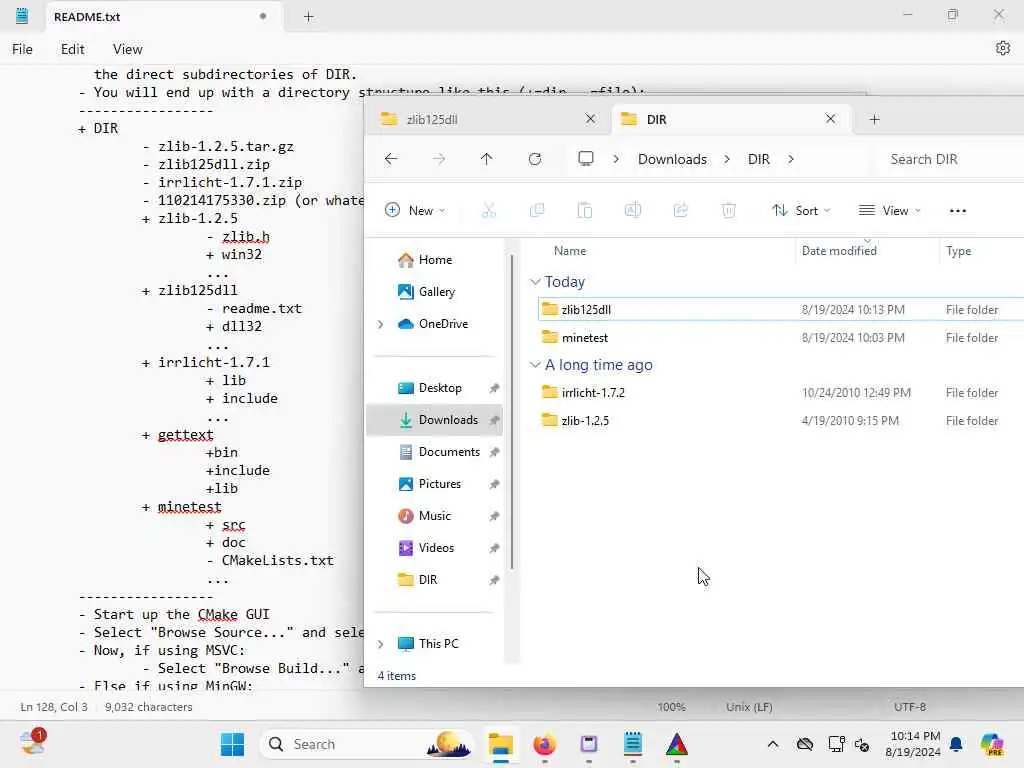Image resolution: width=1024 pixels, height=768 pixels.
Task: Show hidden system tray icons
Action: tap(773, 744)
